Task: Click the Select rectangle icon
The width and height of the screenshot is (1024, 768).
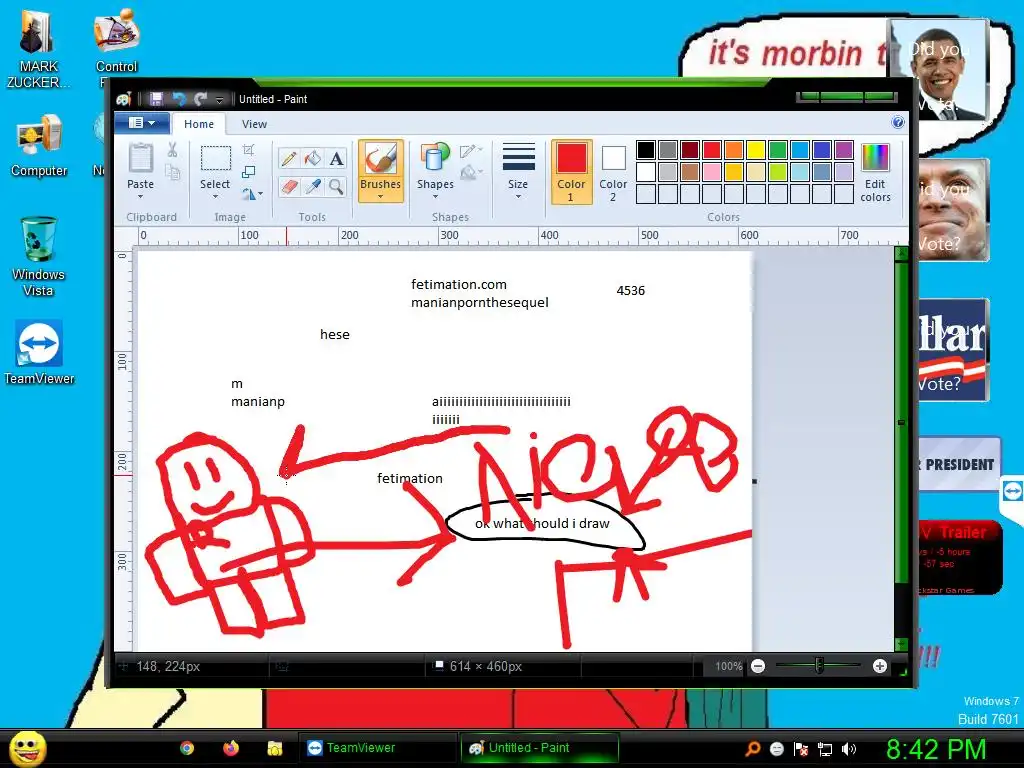Action: (216, 159)
